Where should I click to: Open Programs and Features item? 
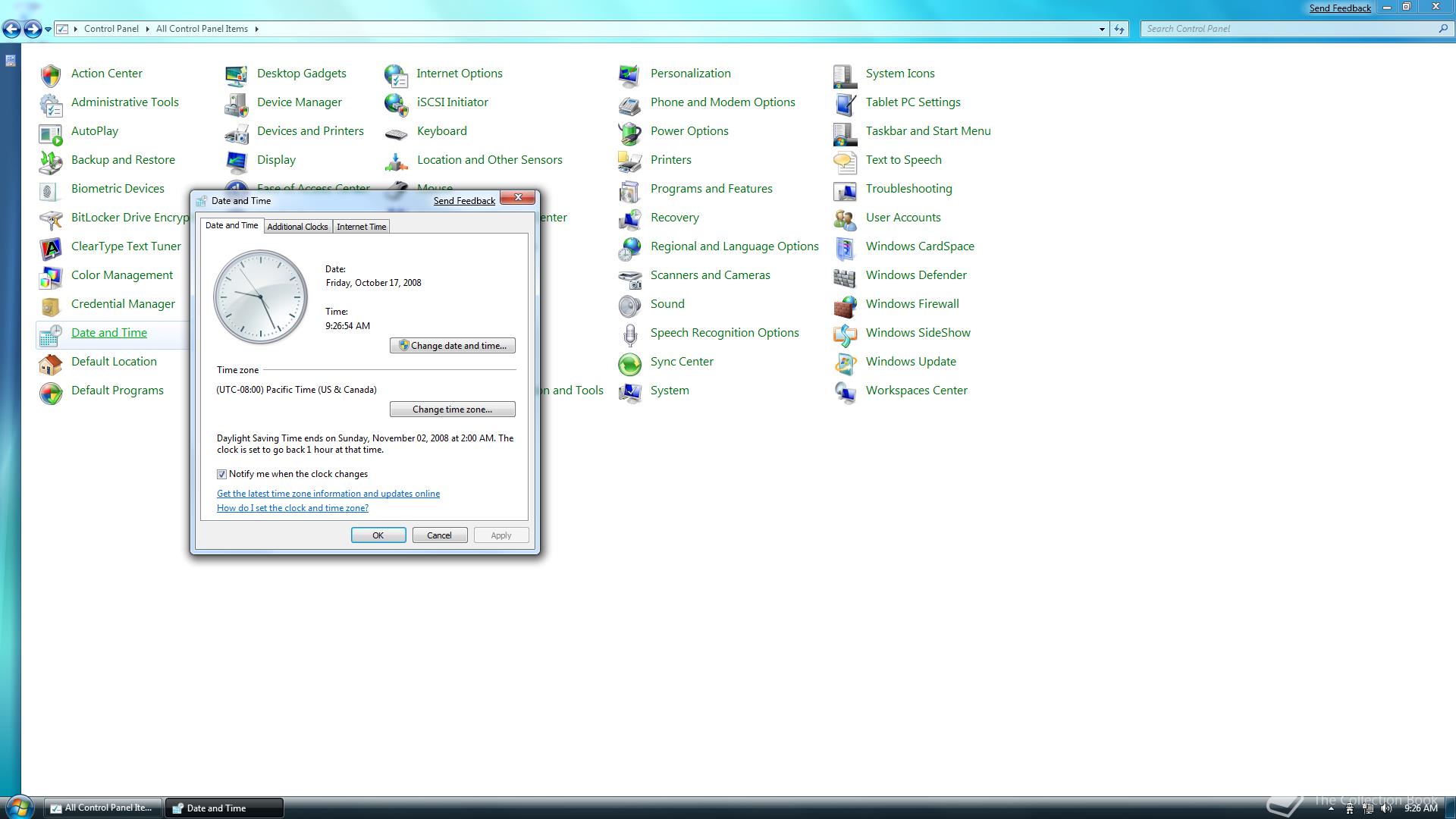click(711, 189)
